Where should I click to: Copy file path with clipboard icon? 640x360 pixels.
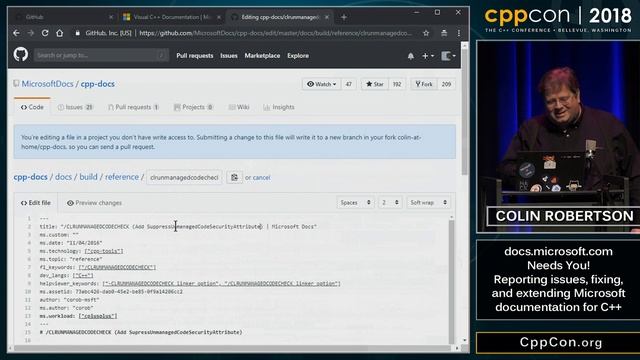(234, 178)
